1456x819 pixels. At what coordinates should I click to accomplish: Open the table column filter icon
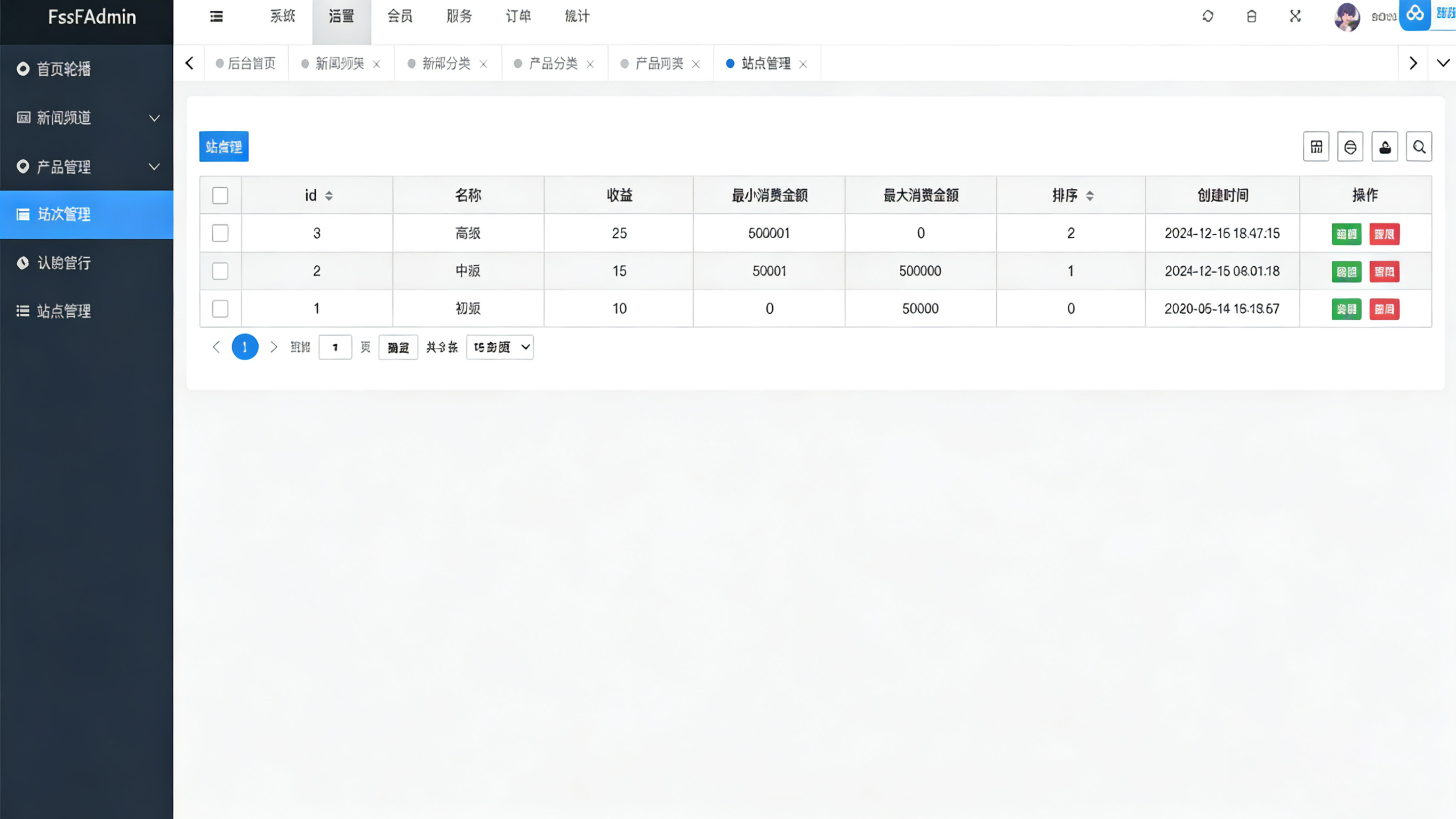pyautogui.click(x=1316, y=147)
